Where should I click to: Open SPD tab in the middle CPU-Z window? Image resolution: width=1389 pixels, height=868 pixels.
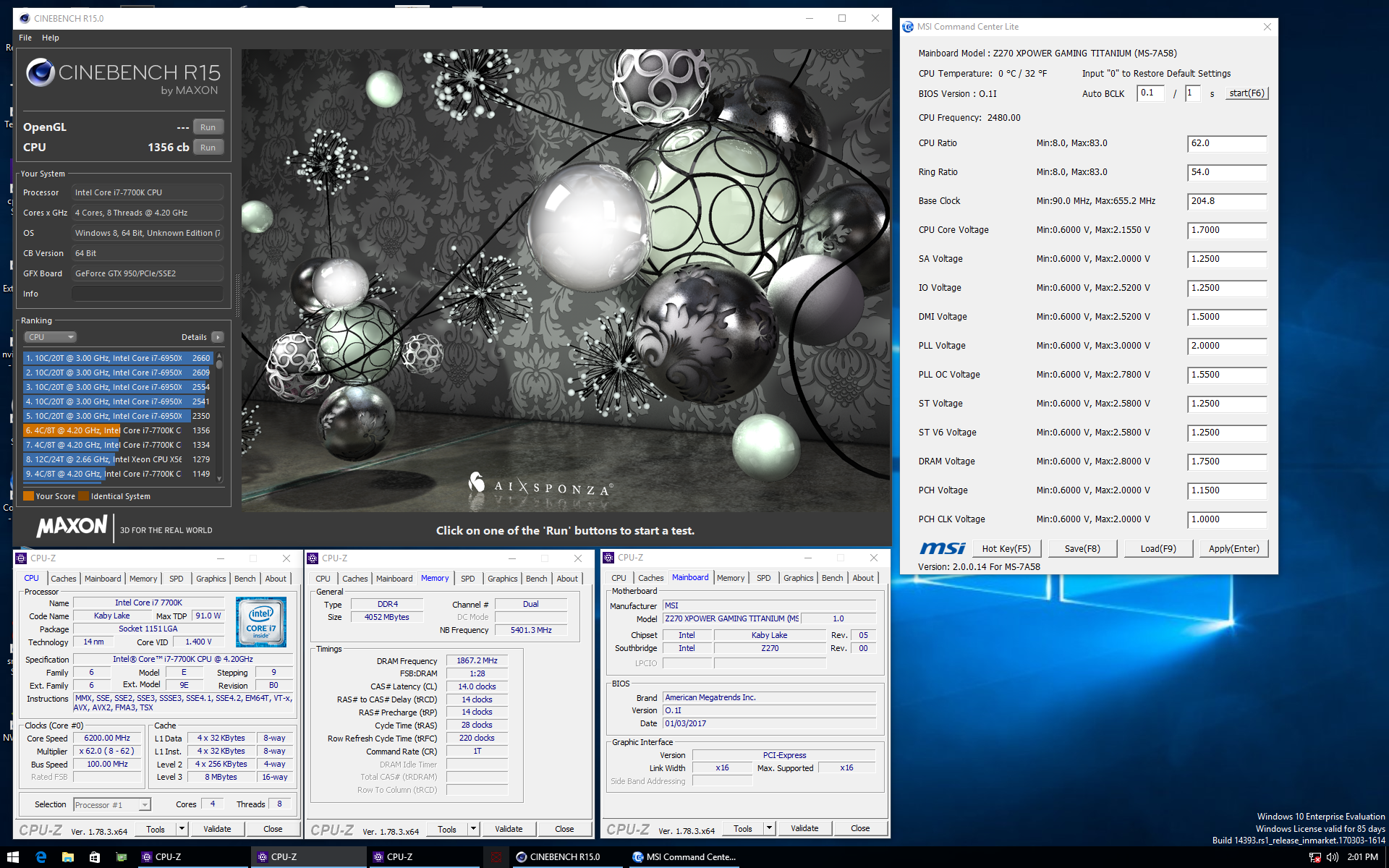[x=468, y=579]
